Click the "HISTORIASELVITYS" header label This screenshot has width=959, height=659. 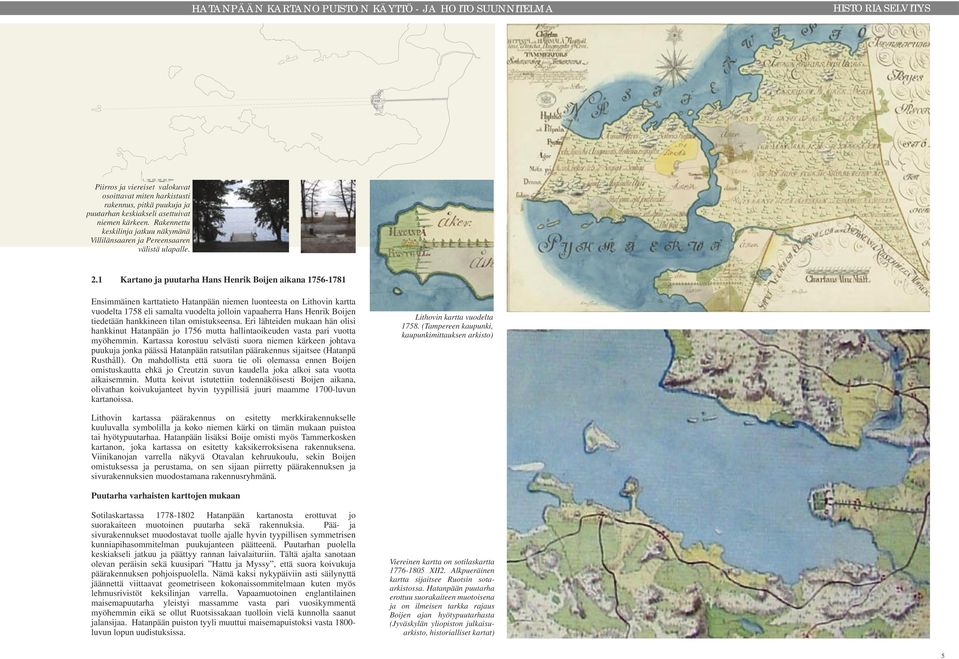pos(881,9)
